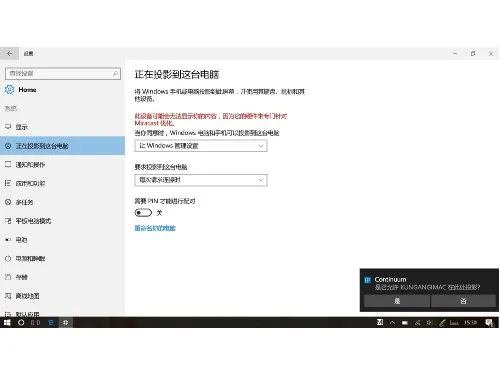The width and height of the screenshot is (500, 375).
Task: Click the input language indicator in the tray
Action: point(454,323)
